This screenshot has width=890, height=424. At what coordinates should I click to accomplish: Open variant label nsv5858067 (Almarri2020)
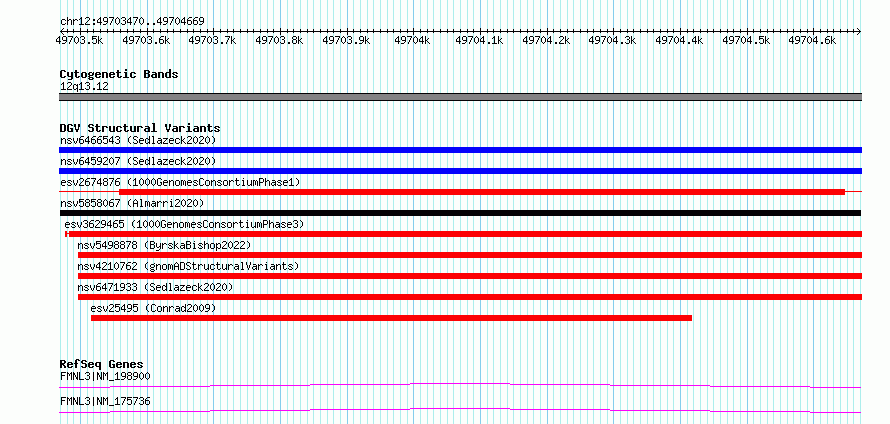click(x=132, y=203)
